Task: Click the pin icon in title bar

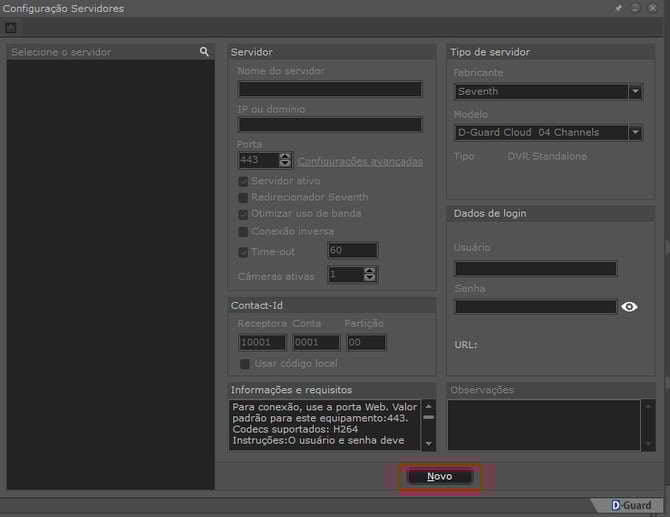Action: [x=621, y=8]
